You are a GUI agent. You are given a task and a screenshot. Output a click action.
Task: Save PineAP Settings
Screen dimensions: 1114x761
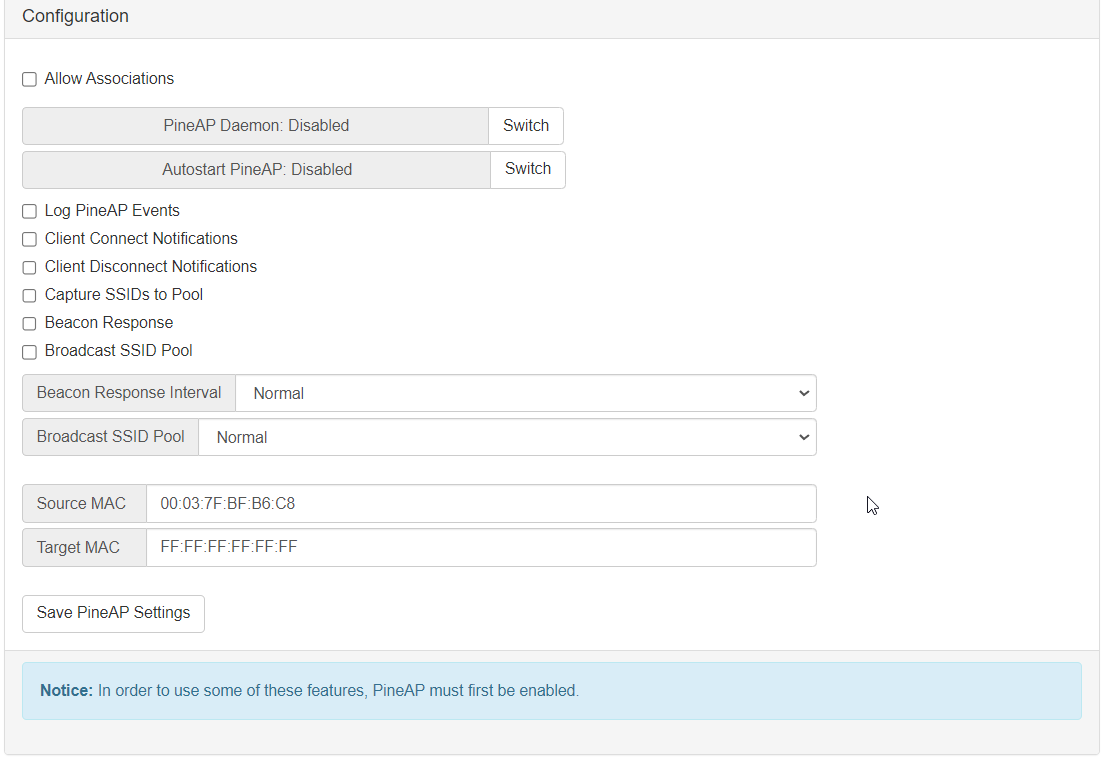point(114,613)
